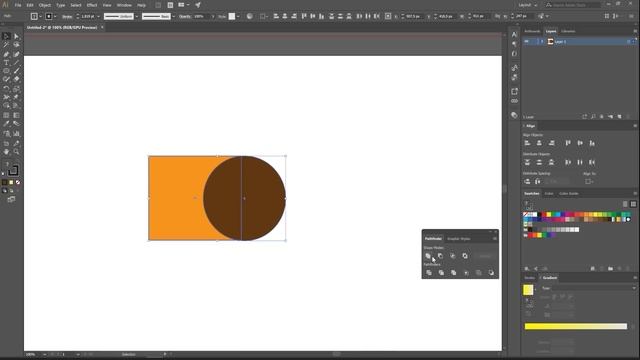Switch to the Color Guide tab

tap(569, 193)
